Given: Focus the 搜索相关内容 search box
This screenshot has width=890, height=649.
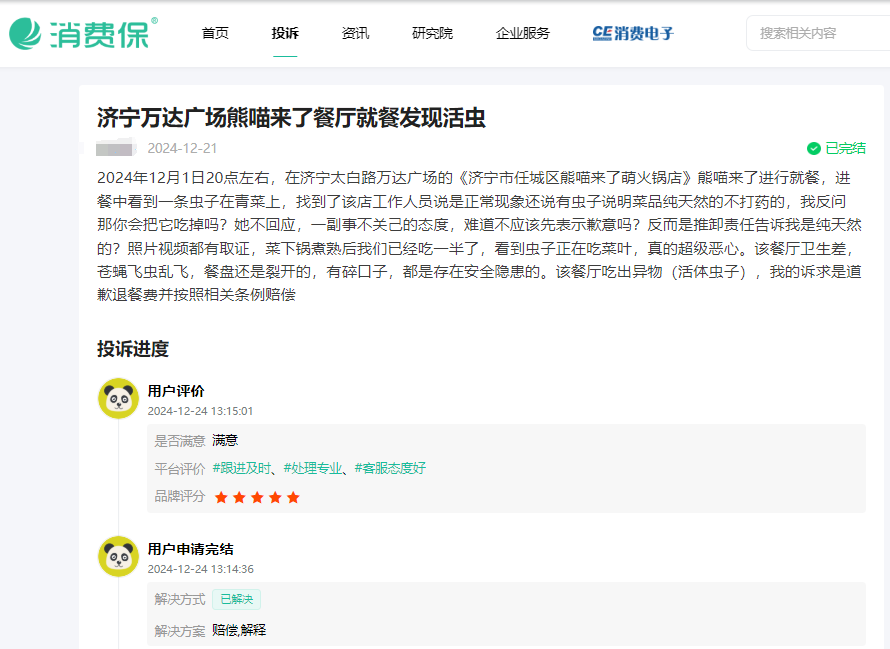Looking at the screenshot, I should pos(818,33).
